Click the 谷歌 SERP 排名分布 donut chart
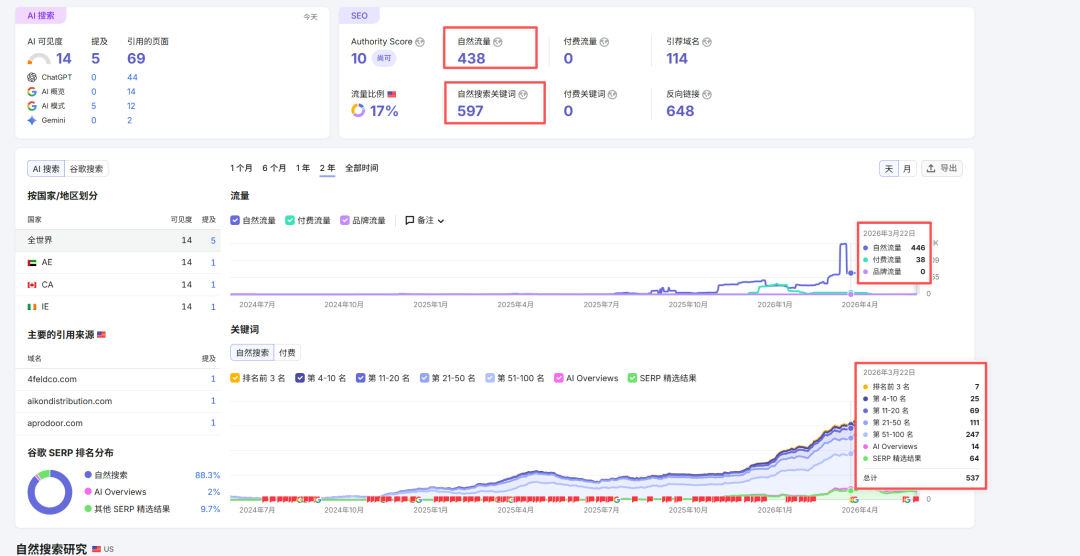 click(x=50, y=492)
